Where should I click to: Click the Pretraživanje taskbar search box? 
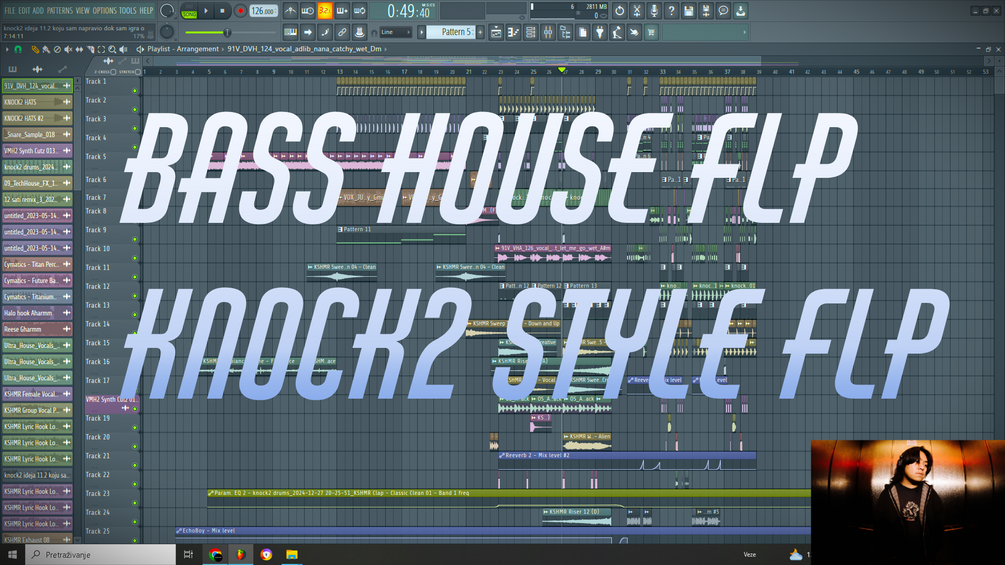pos(100,555)
